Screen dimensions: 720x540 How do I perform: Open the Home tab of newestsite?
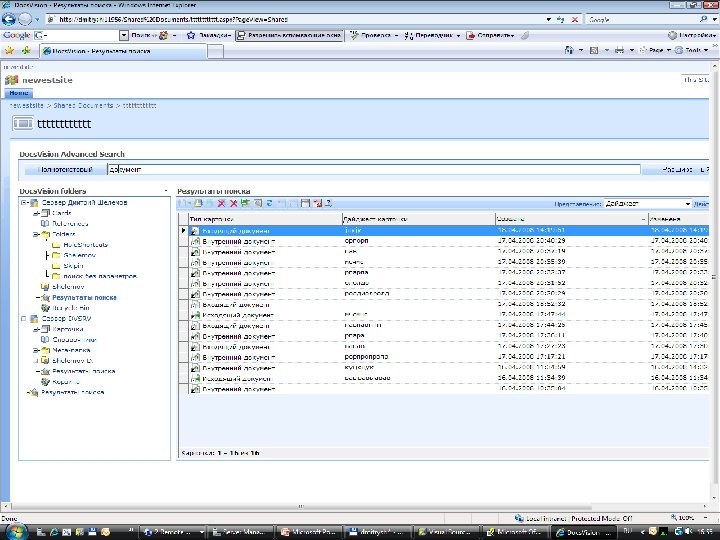tap(19, 93)
